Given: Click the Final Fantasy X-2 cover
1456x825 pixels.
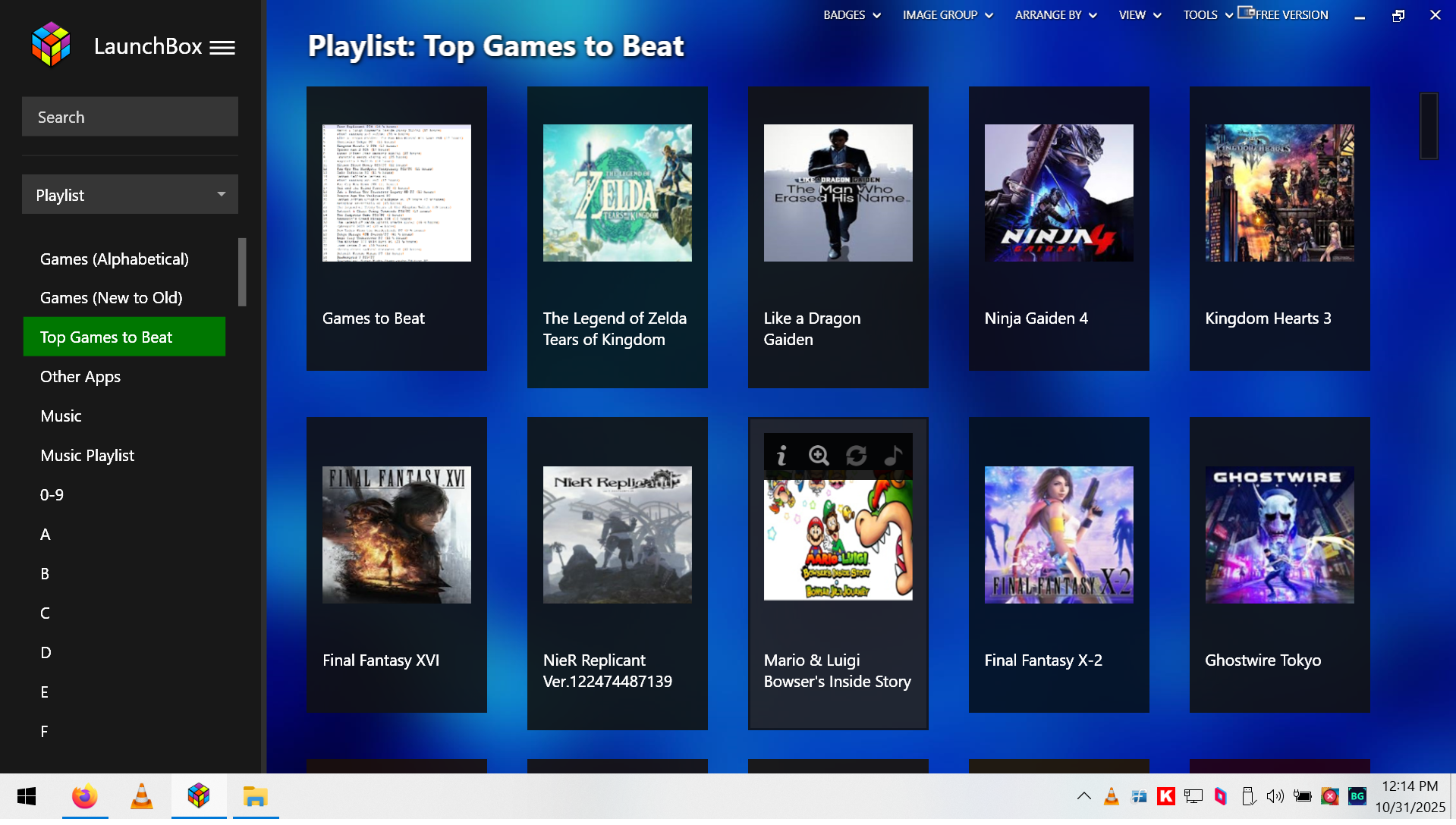Looking at the screenshot, I should 1059,535.
